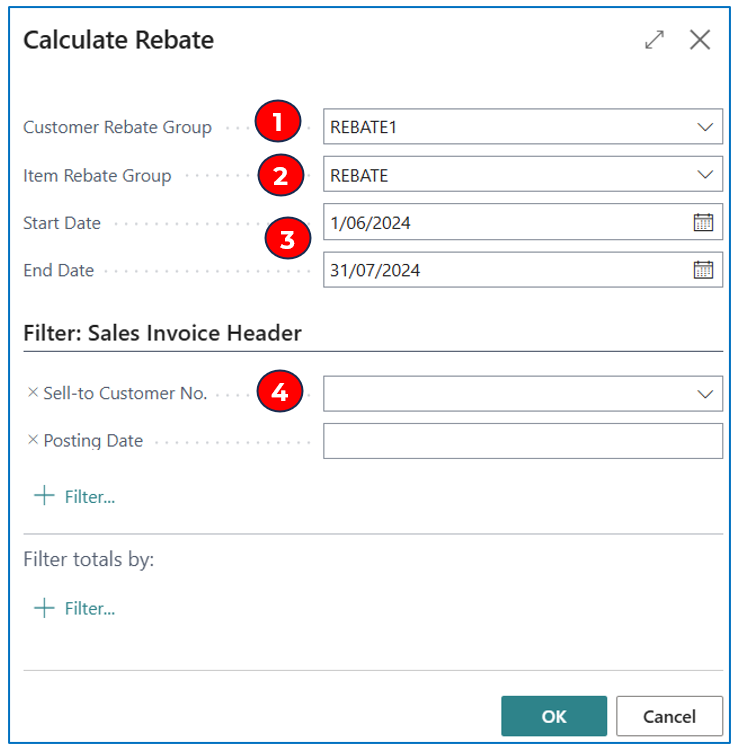This screenshot has width=738, height=749.
Task: Open the Start Date calendar picker
Action: coord(703,222)
